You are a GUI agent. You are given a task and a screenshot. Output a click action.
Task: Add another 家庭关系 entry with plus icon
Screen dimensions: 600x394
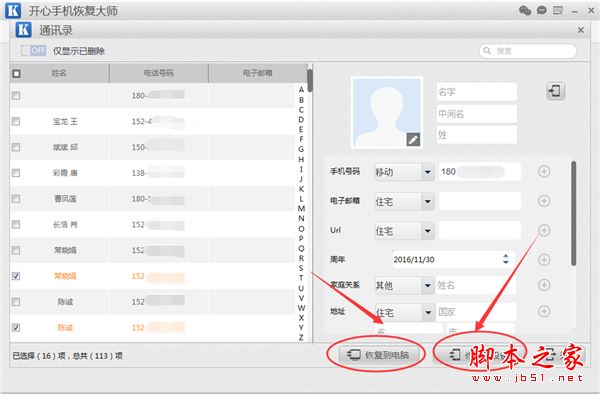click(544, 285)
